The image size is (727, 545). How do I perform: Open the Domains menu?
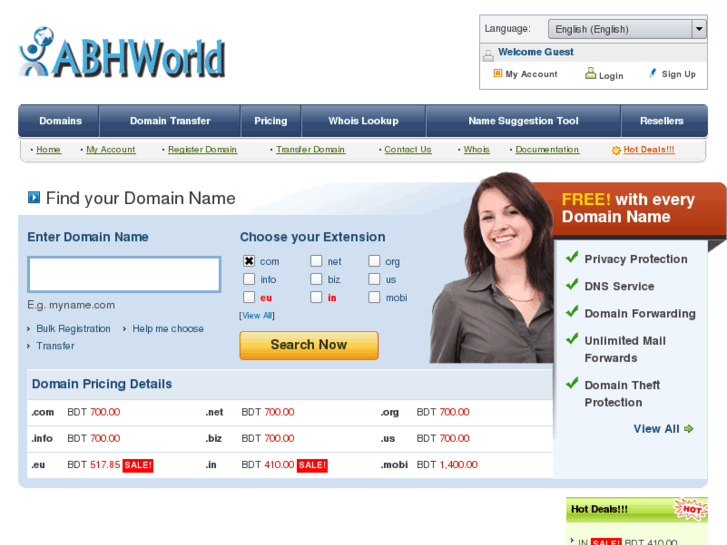(60, 121)
